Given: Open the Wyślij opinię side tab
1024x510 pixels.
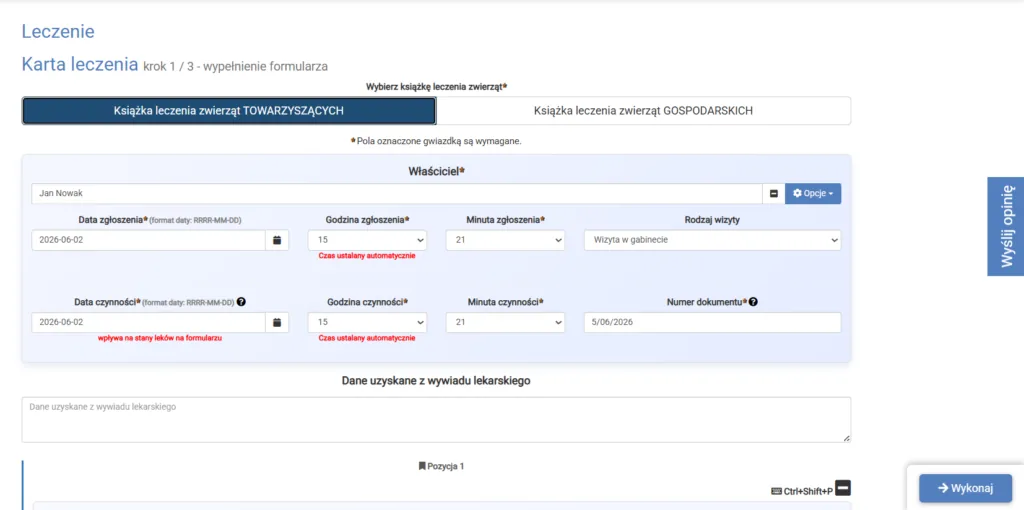Looking at the screenshot, I should [1006, 227].
